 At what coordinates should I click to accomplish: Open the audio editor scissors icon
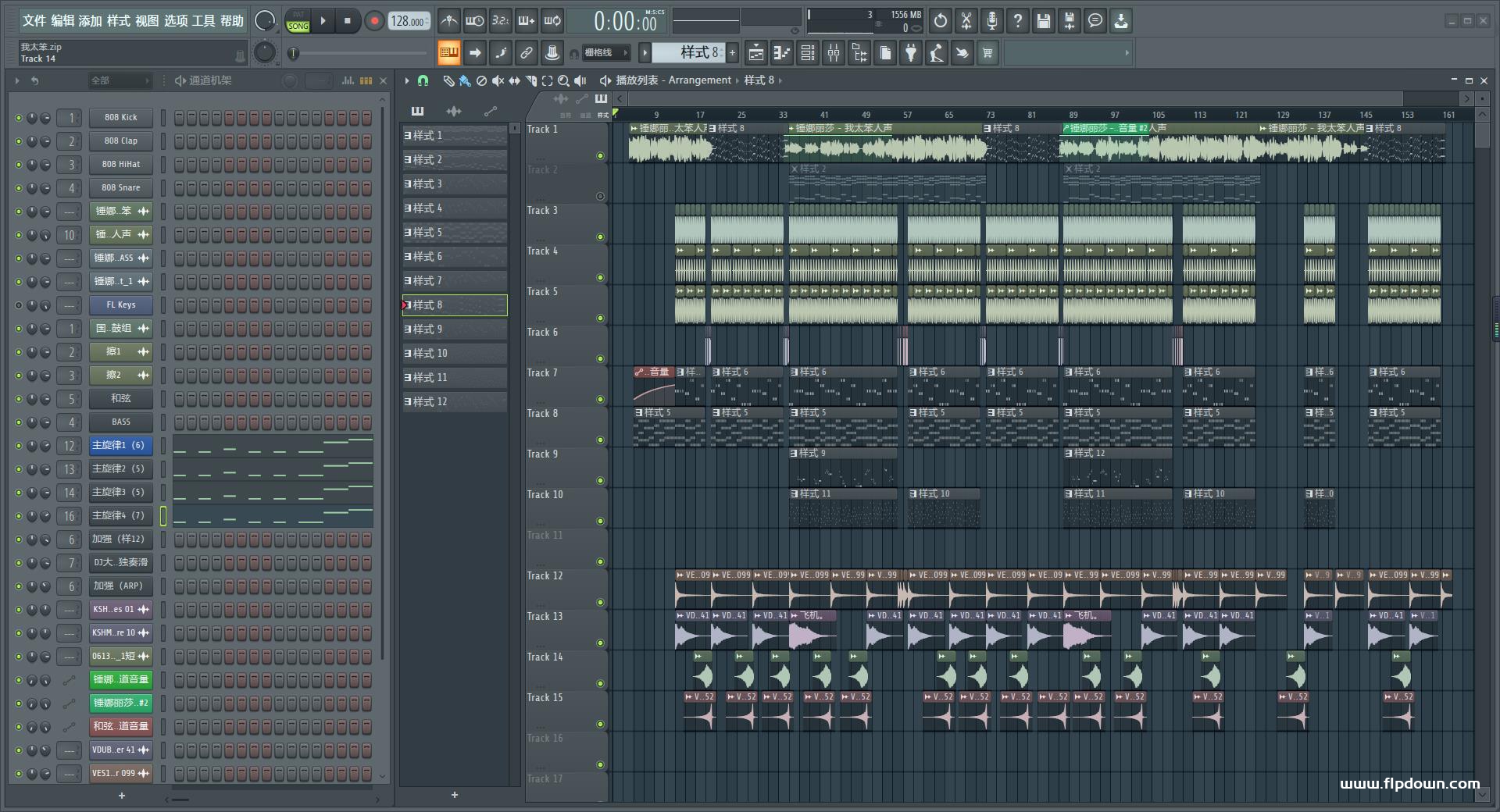tap(966, 21)
